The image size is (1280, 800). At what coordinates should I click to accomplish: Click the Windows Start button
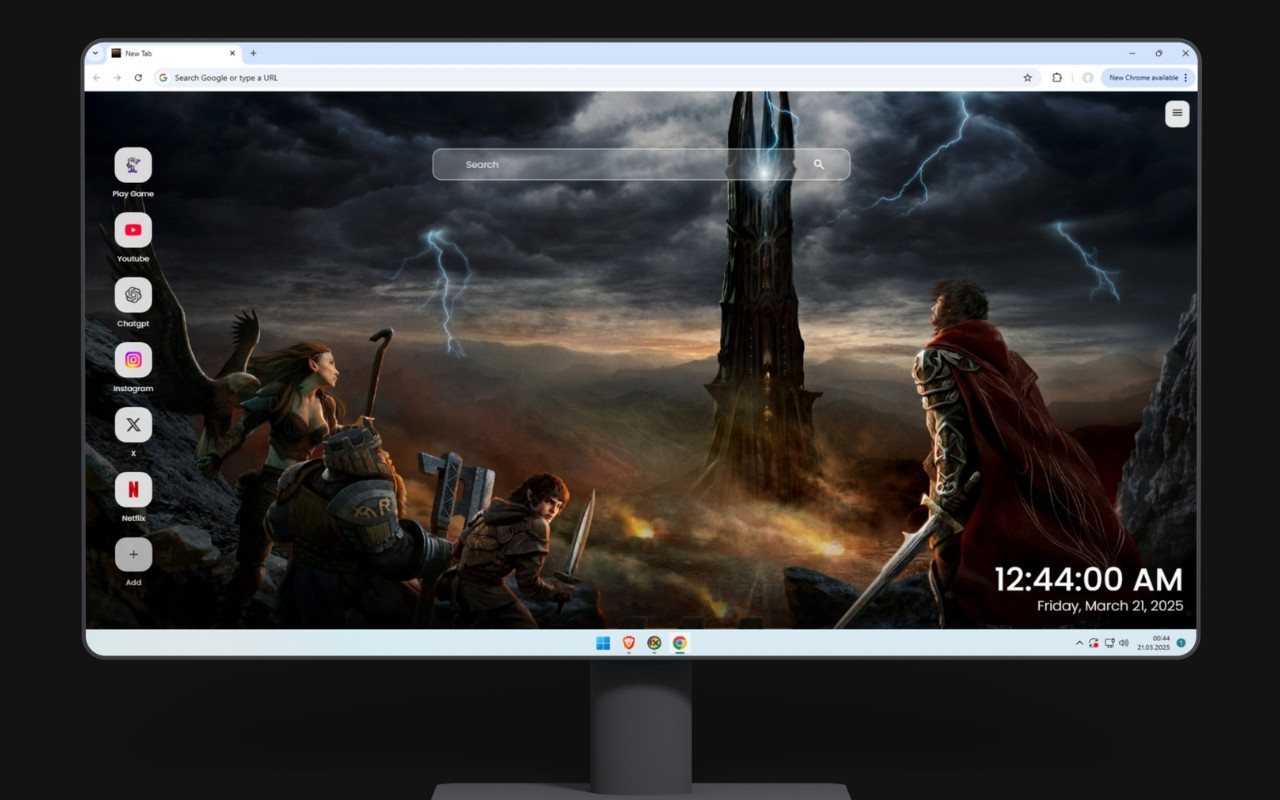602,643
